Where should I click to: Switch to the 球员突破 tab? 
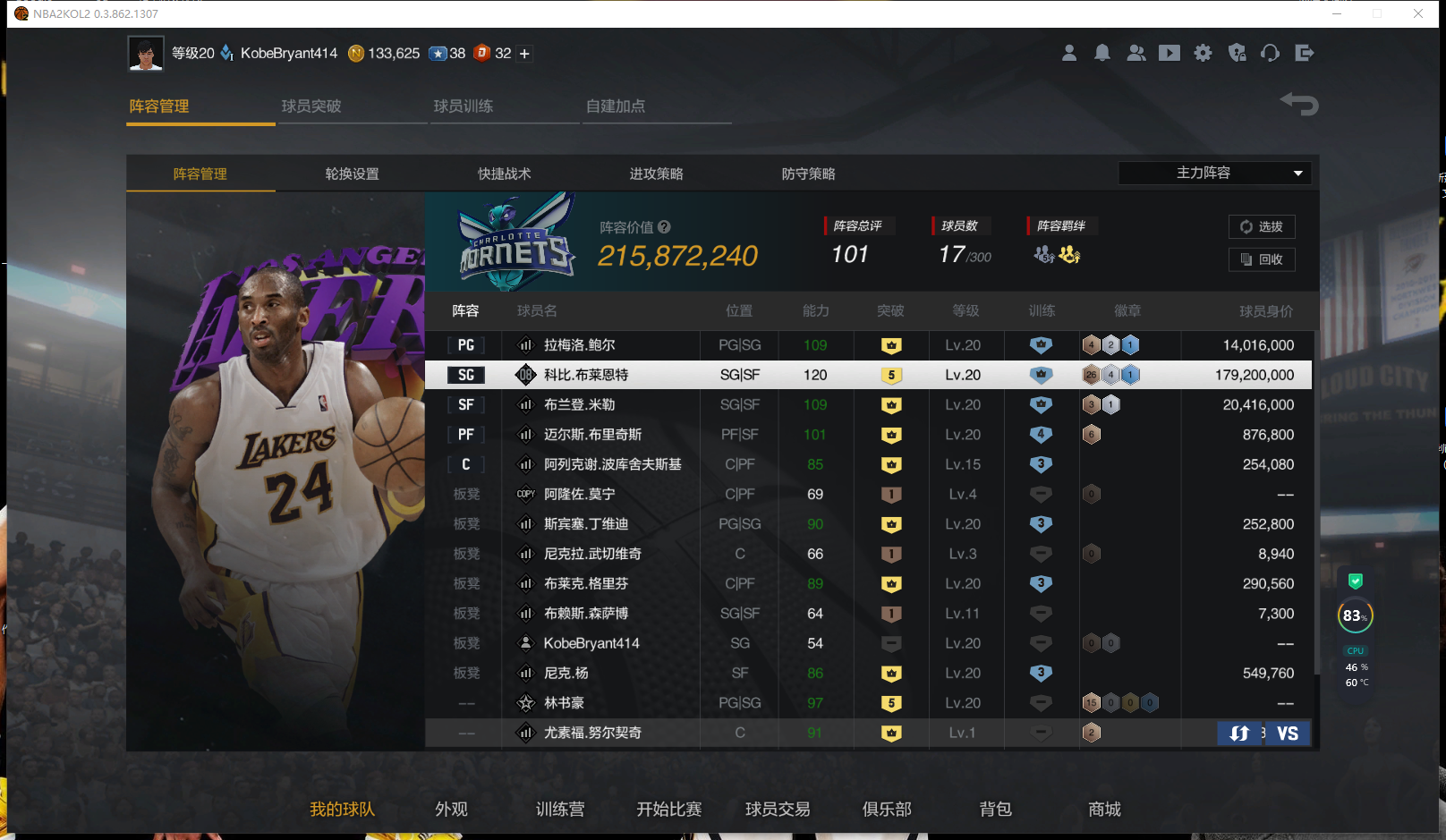tap(311, 106)
